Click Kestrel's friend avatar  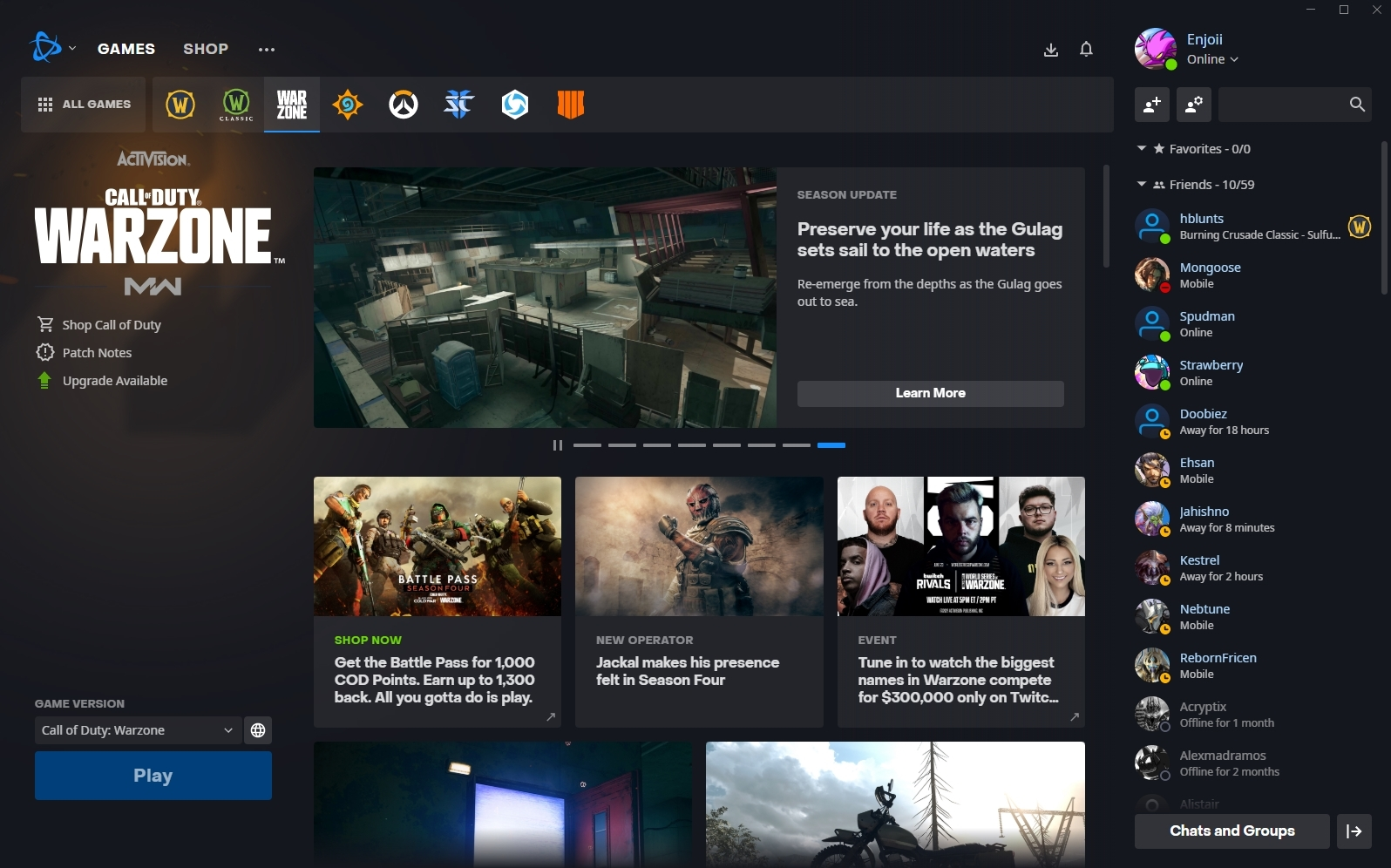click(1152, 568)
